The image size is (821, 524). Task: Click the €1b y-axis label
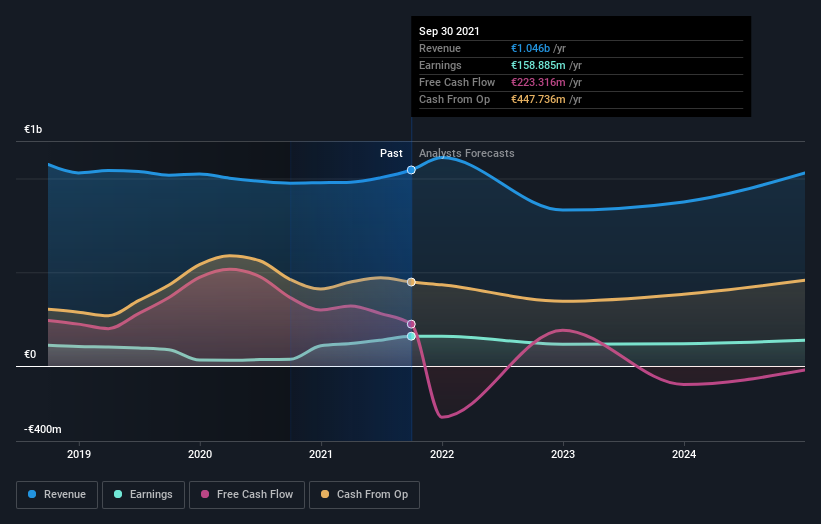pyautogui.click(x=33, y=129)
